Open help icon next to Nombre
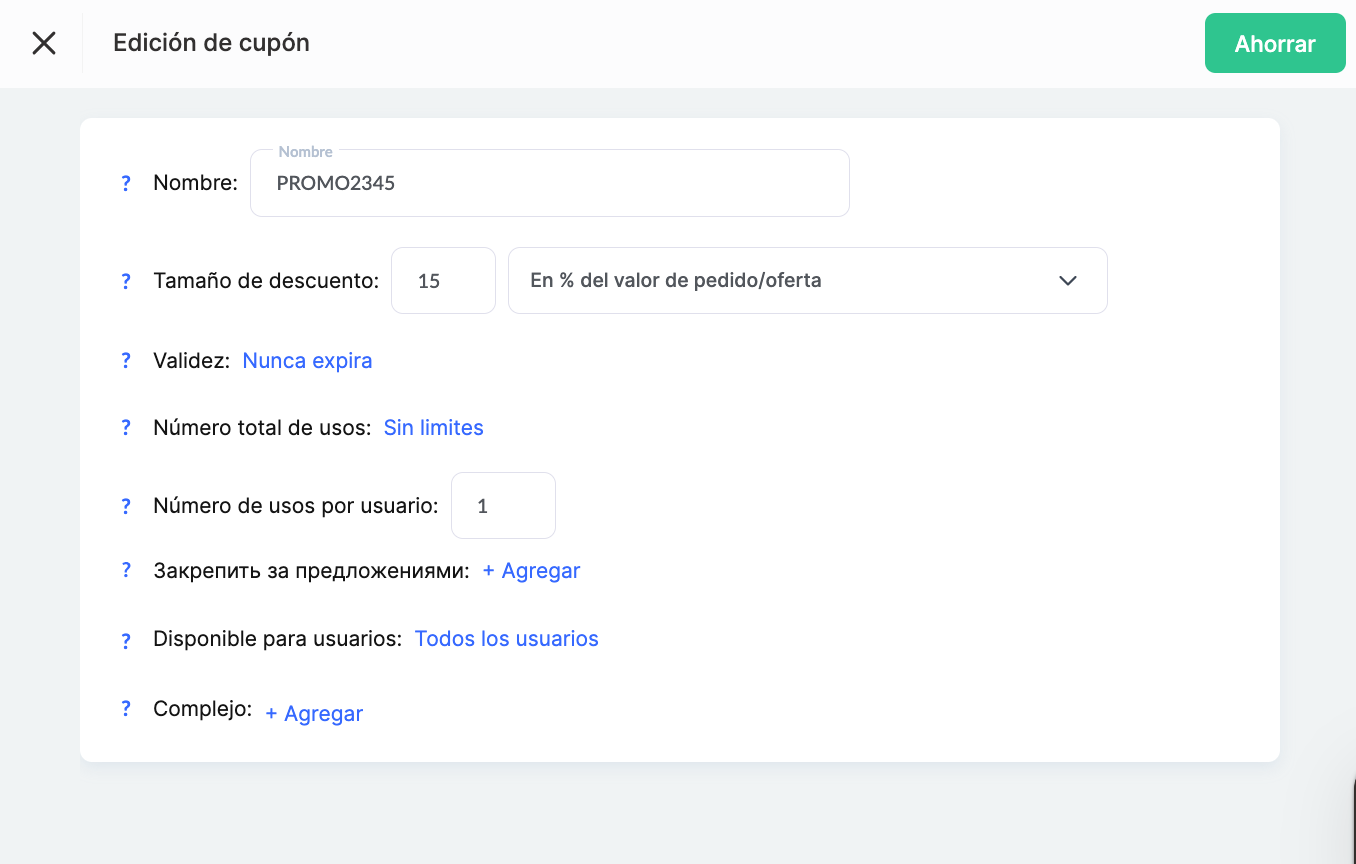 point(126,183)
